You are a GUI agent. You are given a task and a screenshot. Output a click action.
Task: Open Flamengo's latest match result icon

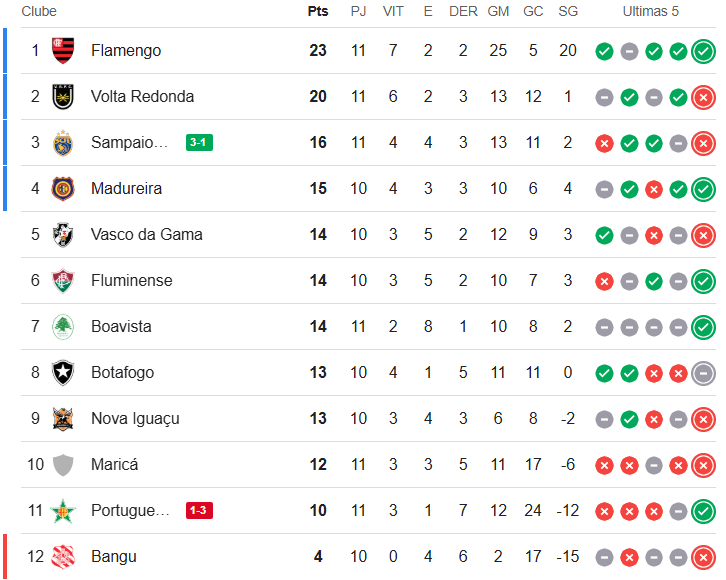[703, 51]
